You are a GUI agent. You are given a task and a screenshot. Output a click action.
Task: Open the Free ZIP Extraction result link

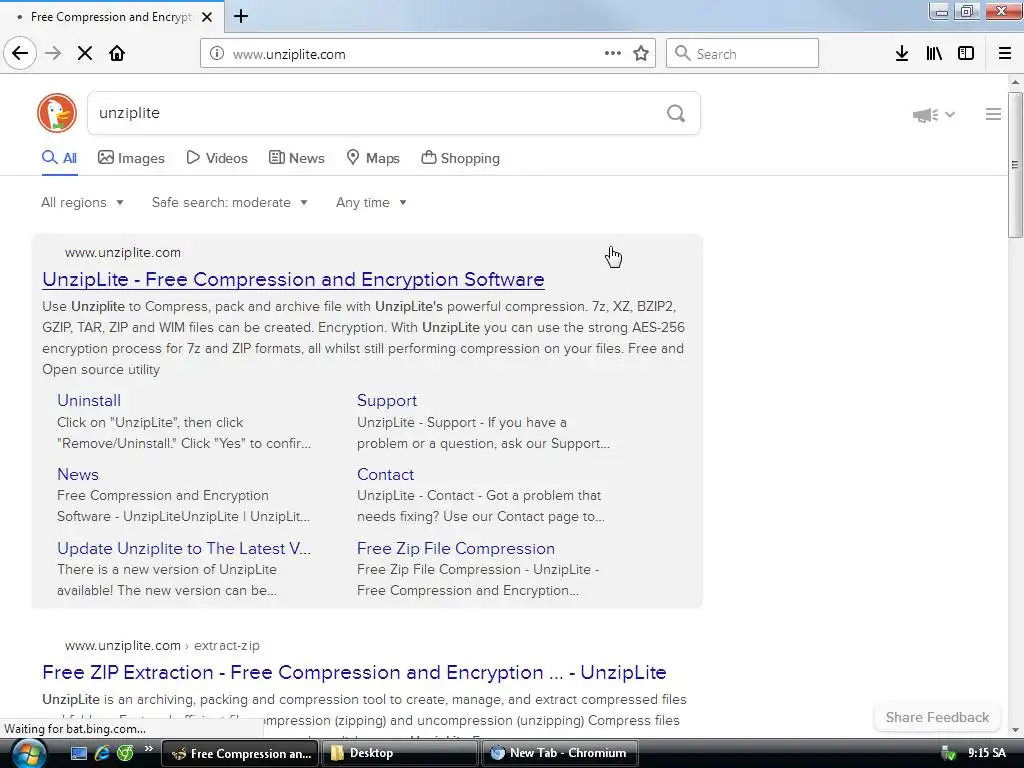point(354,672)
